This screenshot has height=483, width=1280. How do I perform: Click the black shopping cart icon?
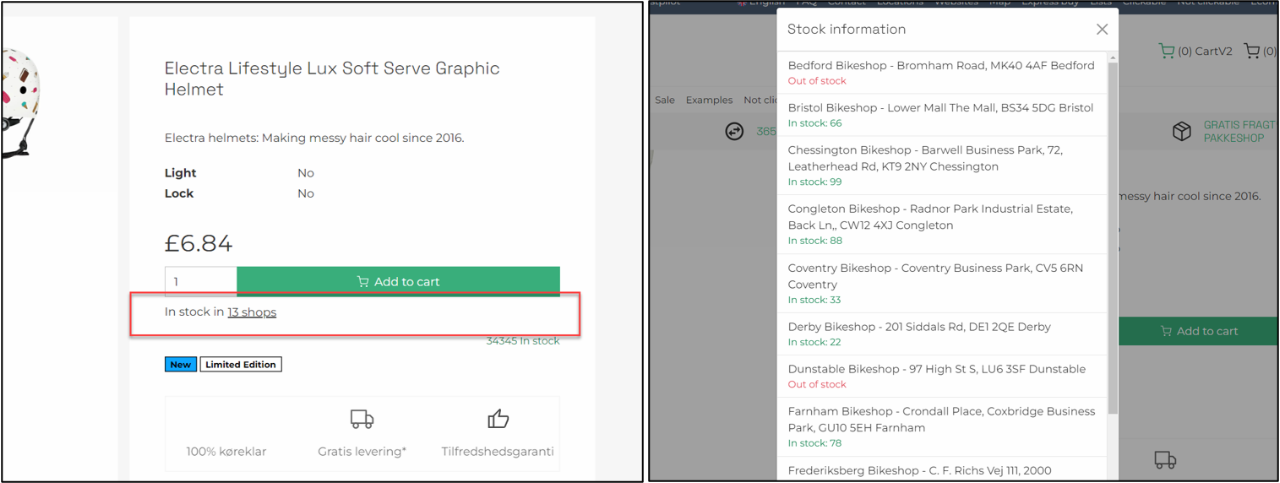click(1250, 51)
